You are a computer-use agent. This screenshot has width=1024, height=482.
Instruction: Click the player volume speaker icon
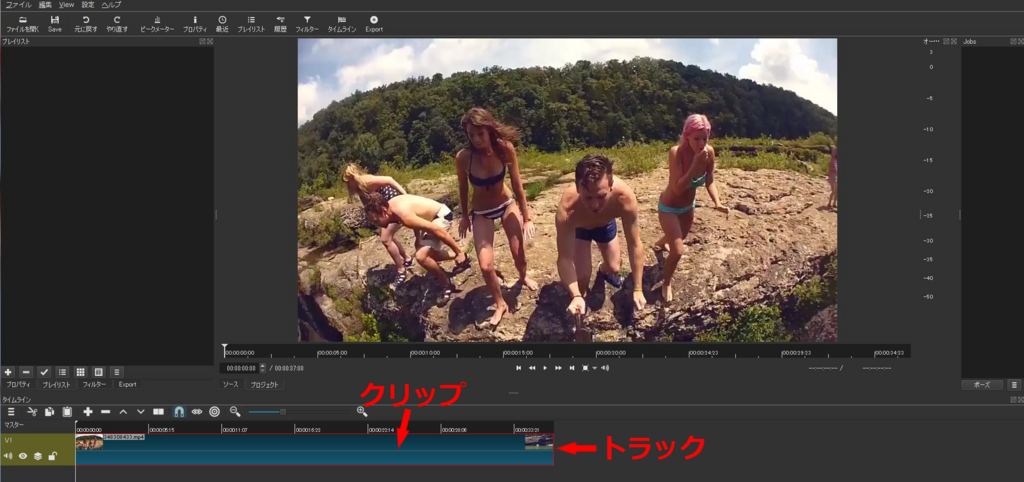[x=605, y=368]
